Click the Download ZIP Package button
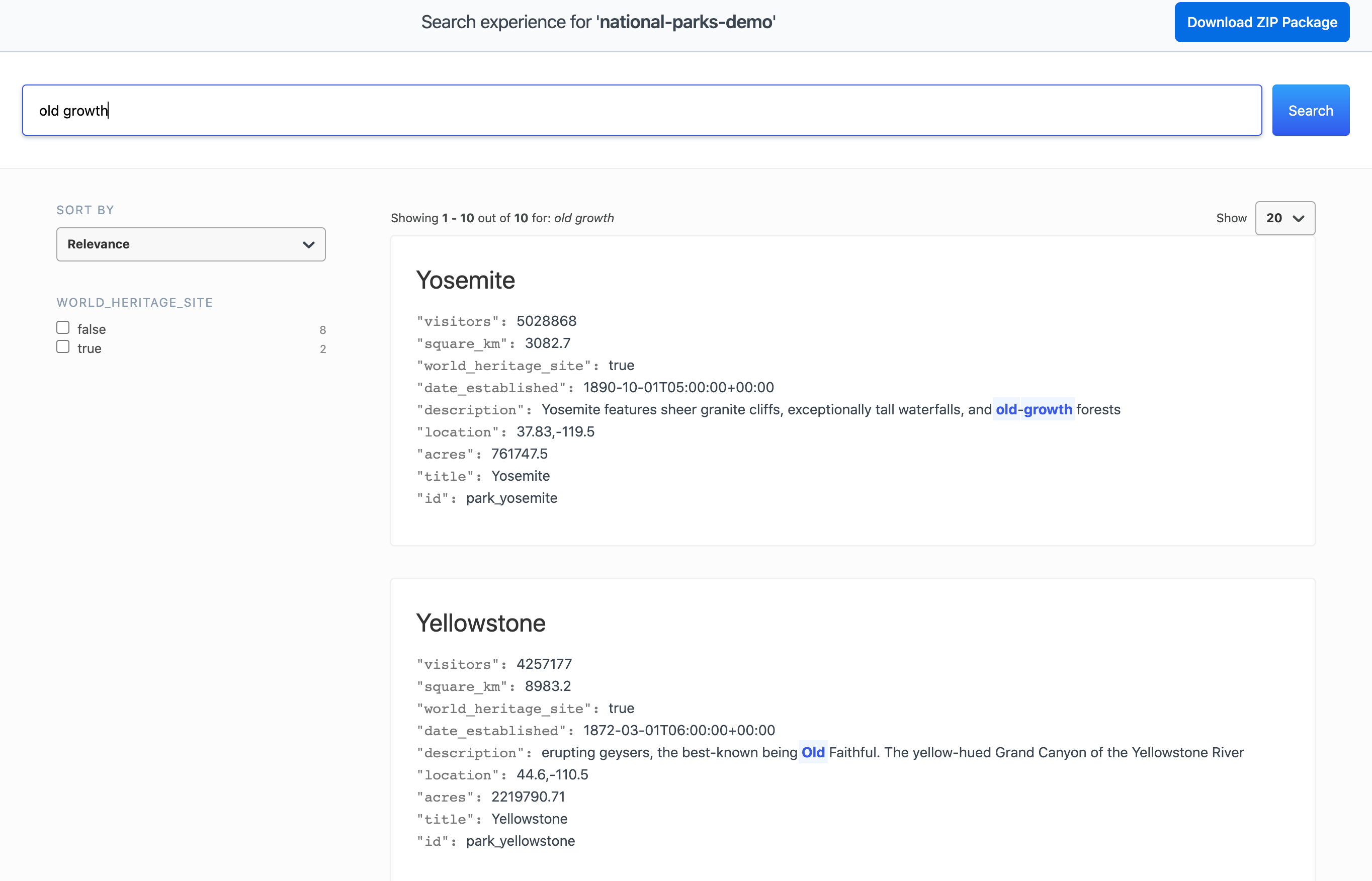Viewport: 1372px width, 881px height. (x=1261, y=22)
